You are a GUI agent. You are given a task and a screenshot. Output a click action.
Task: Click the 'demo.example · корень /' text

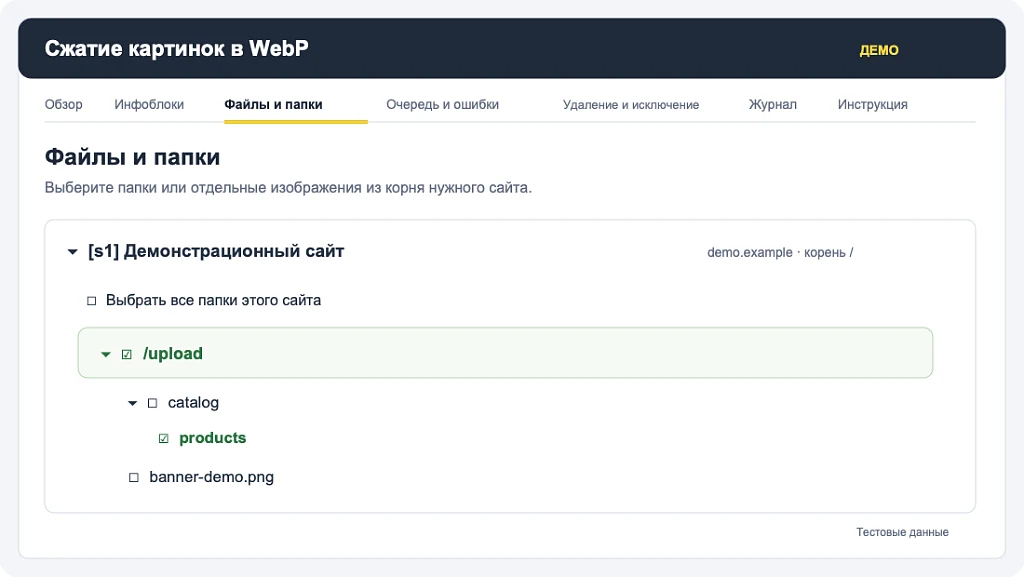[x=780, y=253]
